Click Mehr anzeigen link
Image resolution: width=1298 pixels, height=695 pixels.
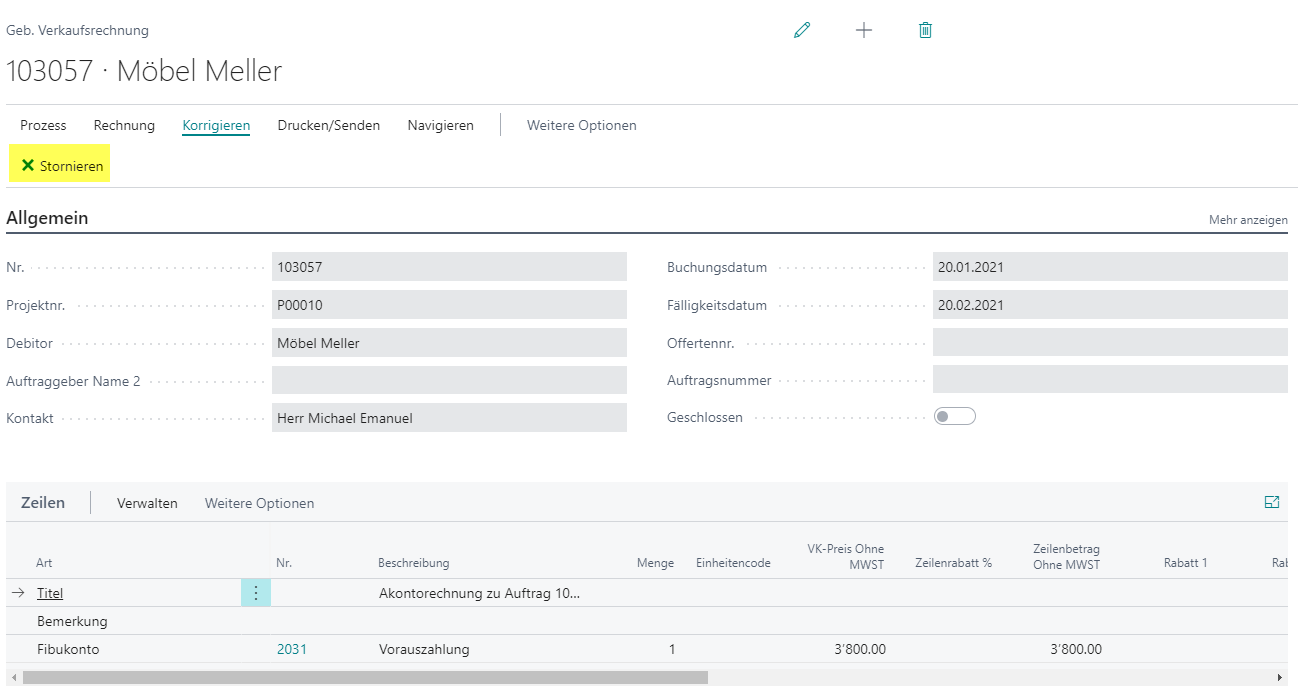point(1248,220)
